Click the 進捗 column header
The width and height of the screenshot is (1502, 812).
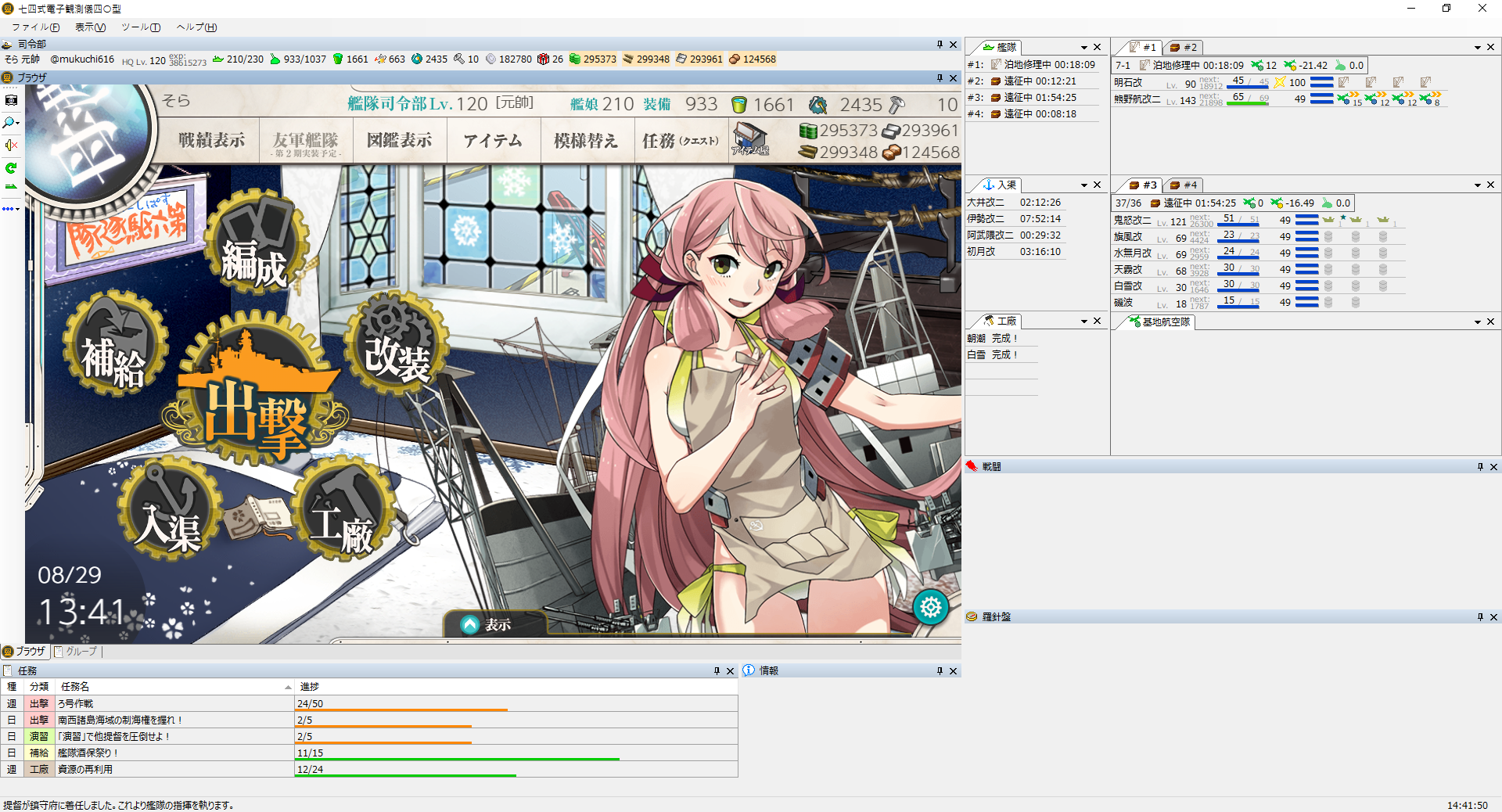[516, 687]
